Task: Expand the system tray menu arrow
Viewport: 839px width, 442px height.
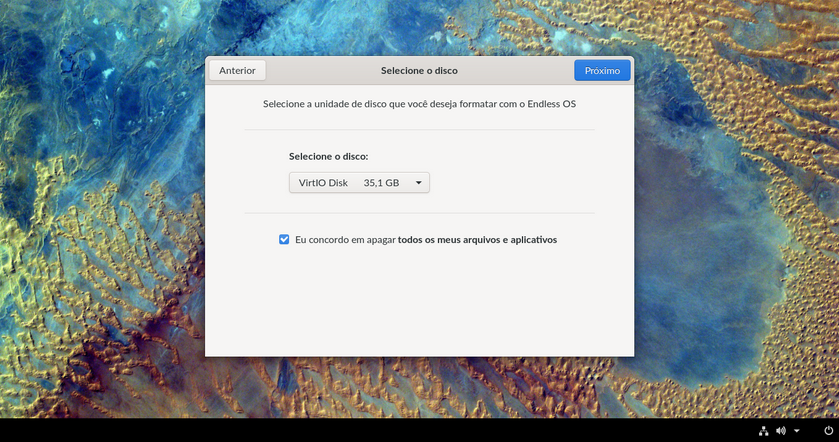Action: (797, 431)
